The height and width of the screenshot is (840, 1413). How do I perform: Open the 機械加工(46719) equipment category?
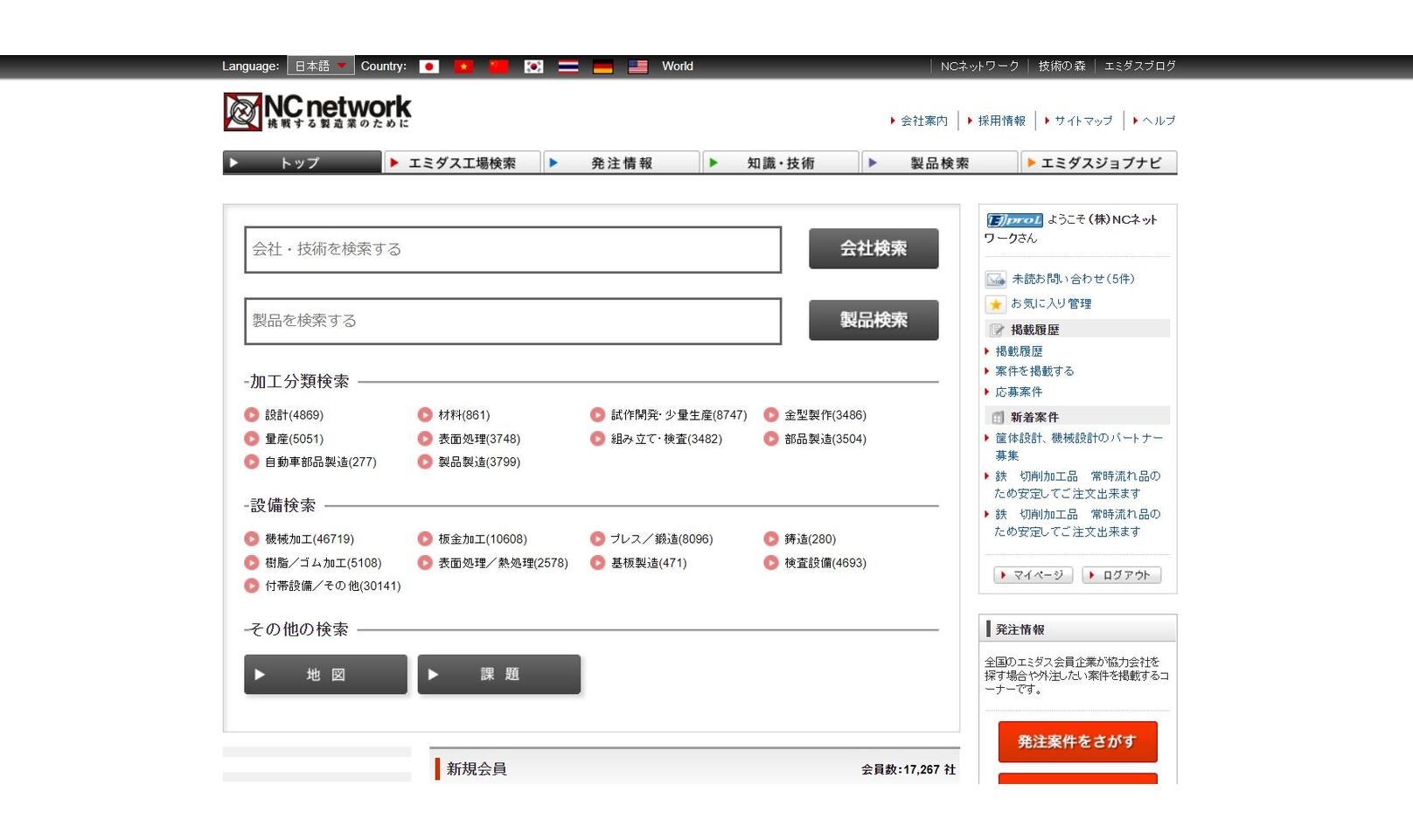pos(309,539)
